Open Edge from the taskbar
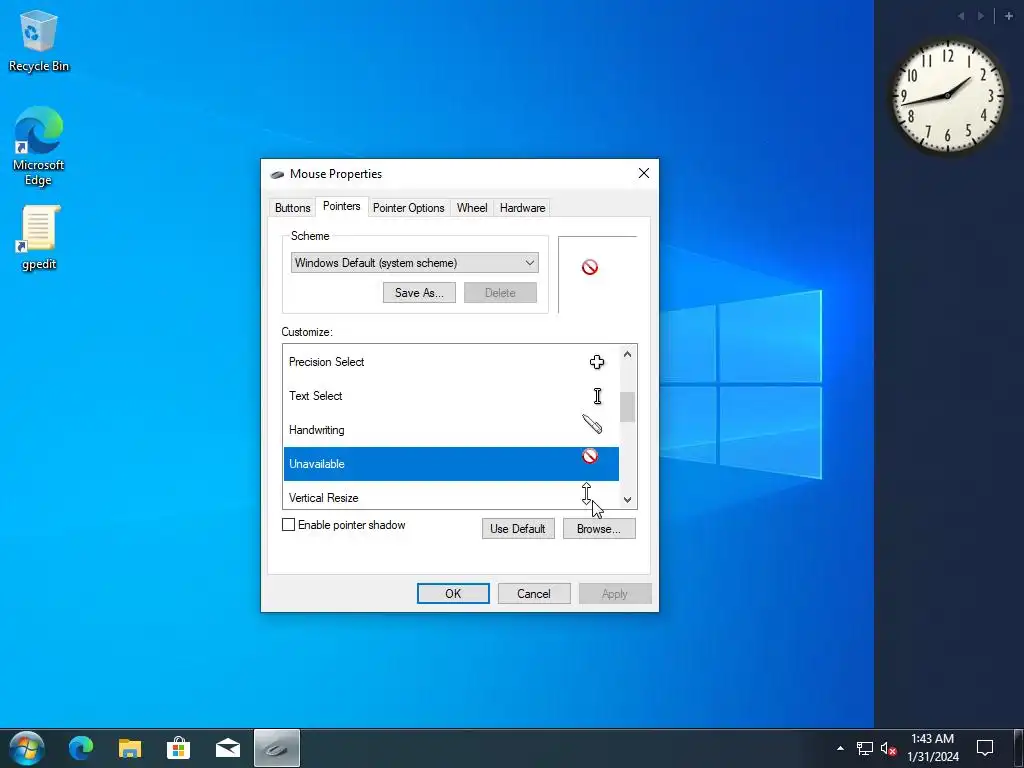 81,748
